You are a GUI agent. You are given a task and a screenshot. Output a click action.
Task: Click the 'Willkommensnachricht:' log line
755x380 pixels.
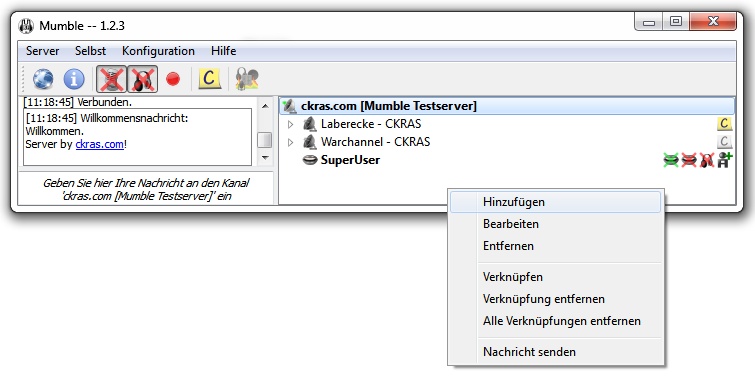point(107,118)
